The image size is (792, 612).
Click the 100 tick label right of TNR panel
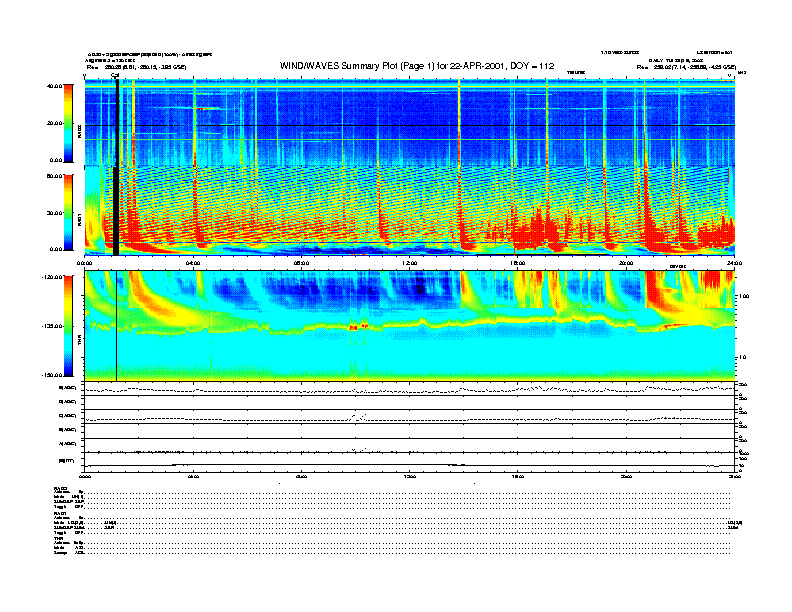point(745,297)
